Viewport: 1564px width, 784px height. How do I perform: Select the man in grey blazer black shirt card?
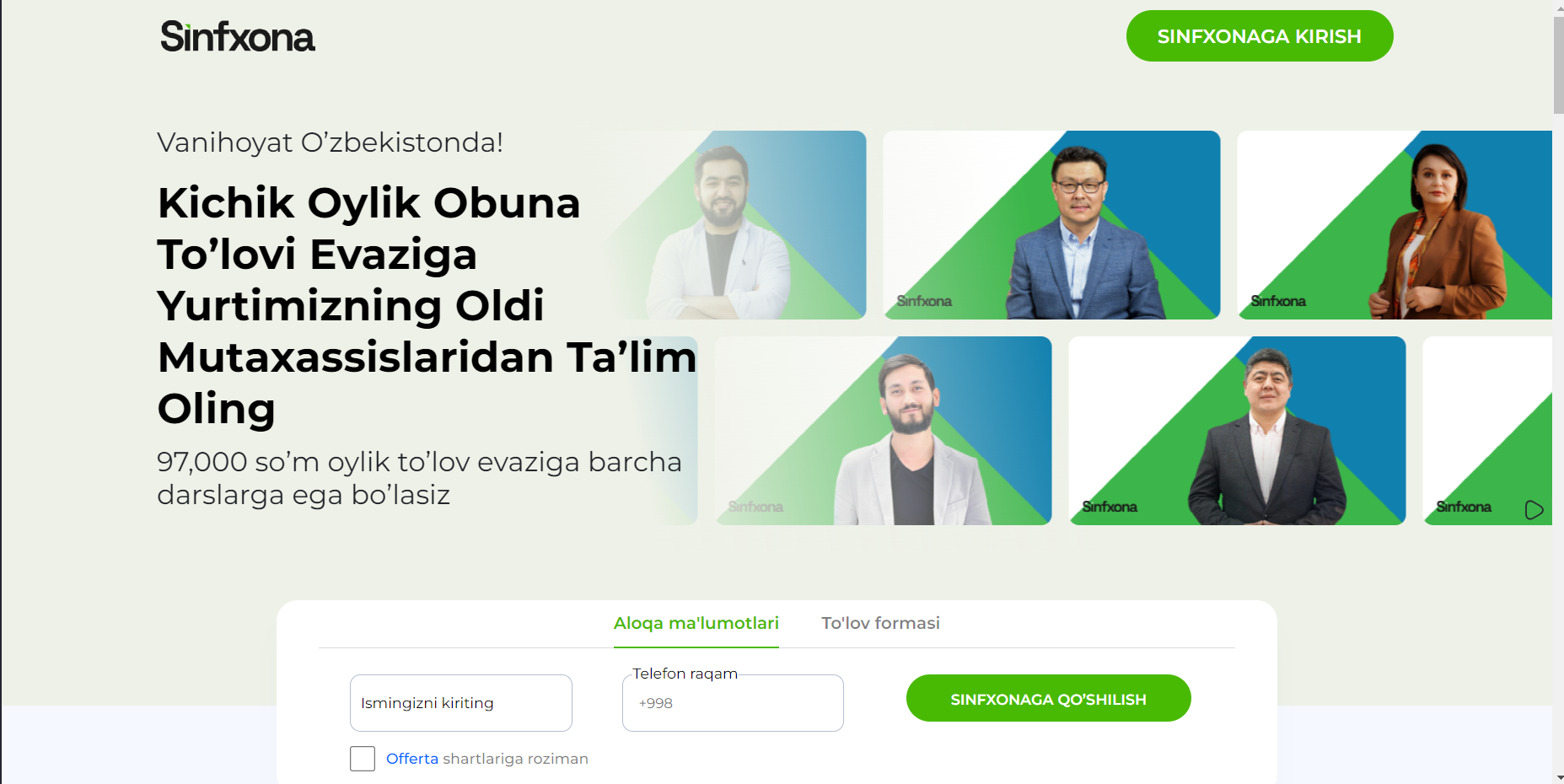pyautogui.click(x=883, y=431)
